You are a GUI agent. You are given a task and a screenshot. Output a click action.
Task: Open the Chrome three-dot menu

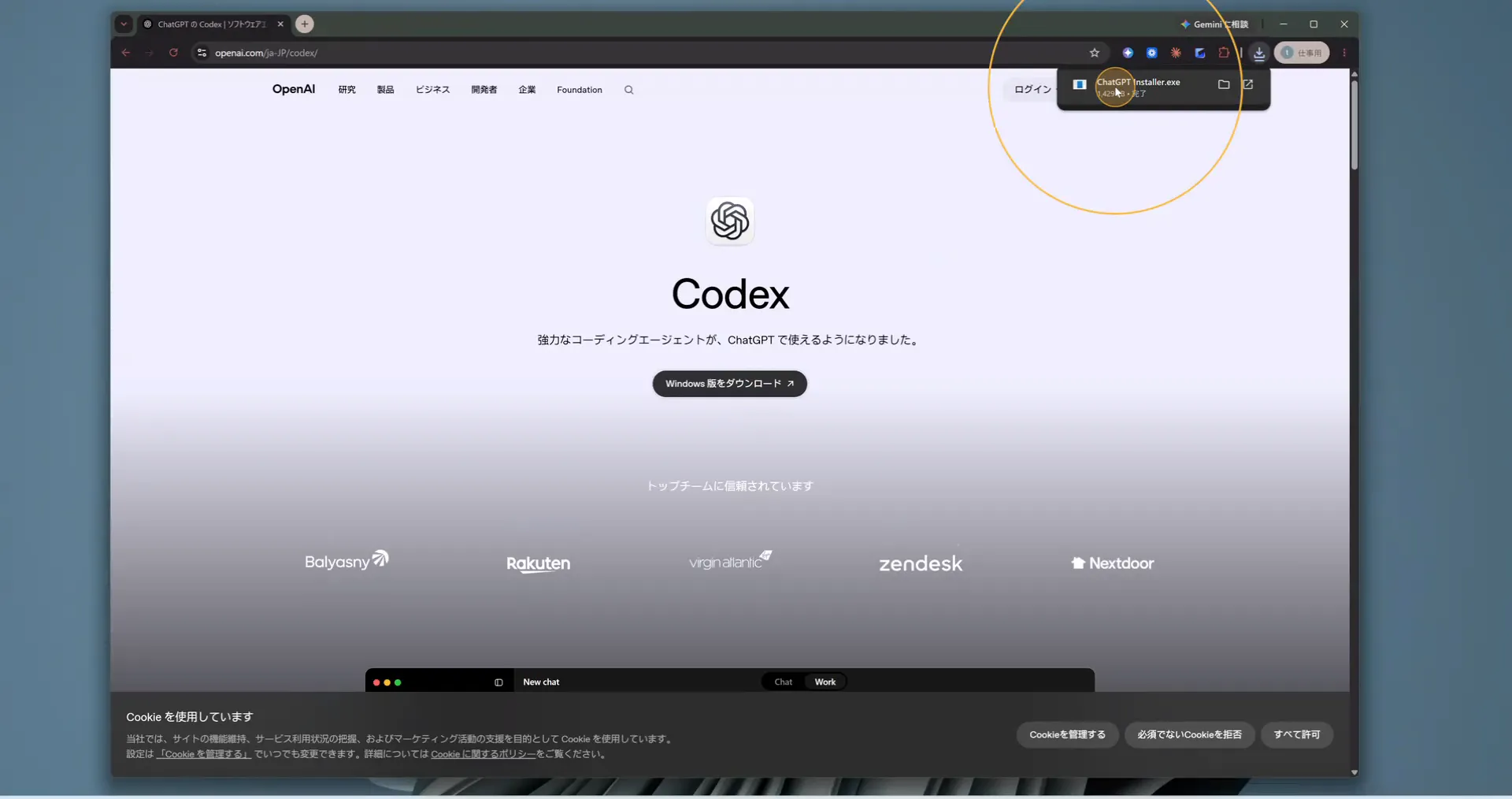[1344, 53]
